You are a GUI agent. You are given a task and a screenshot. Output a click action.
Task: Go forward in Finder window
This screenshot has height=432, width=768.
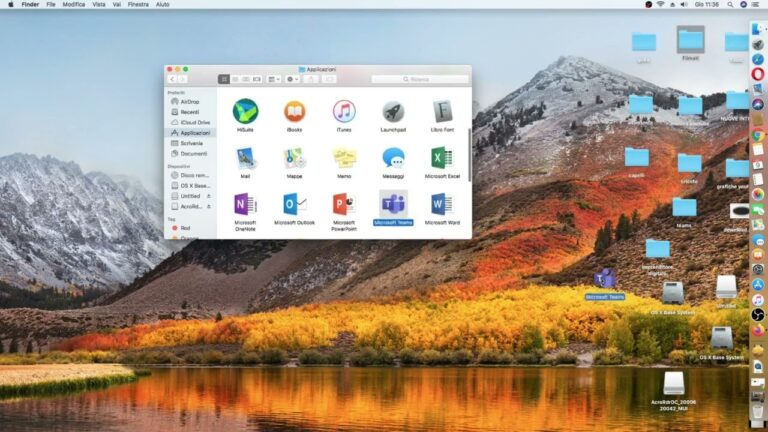click(x=182, y=79)
